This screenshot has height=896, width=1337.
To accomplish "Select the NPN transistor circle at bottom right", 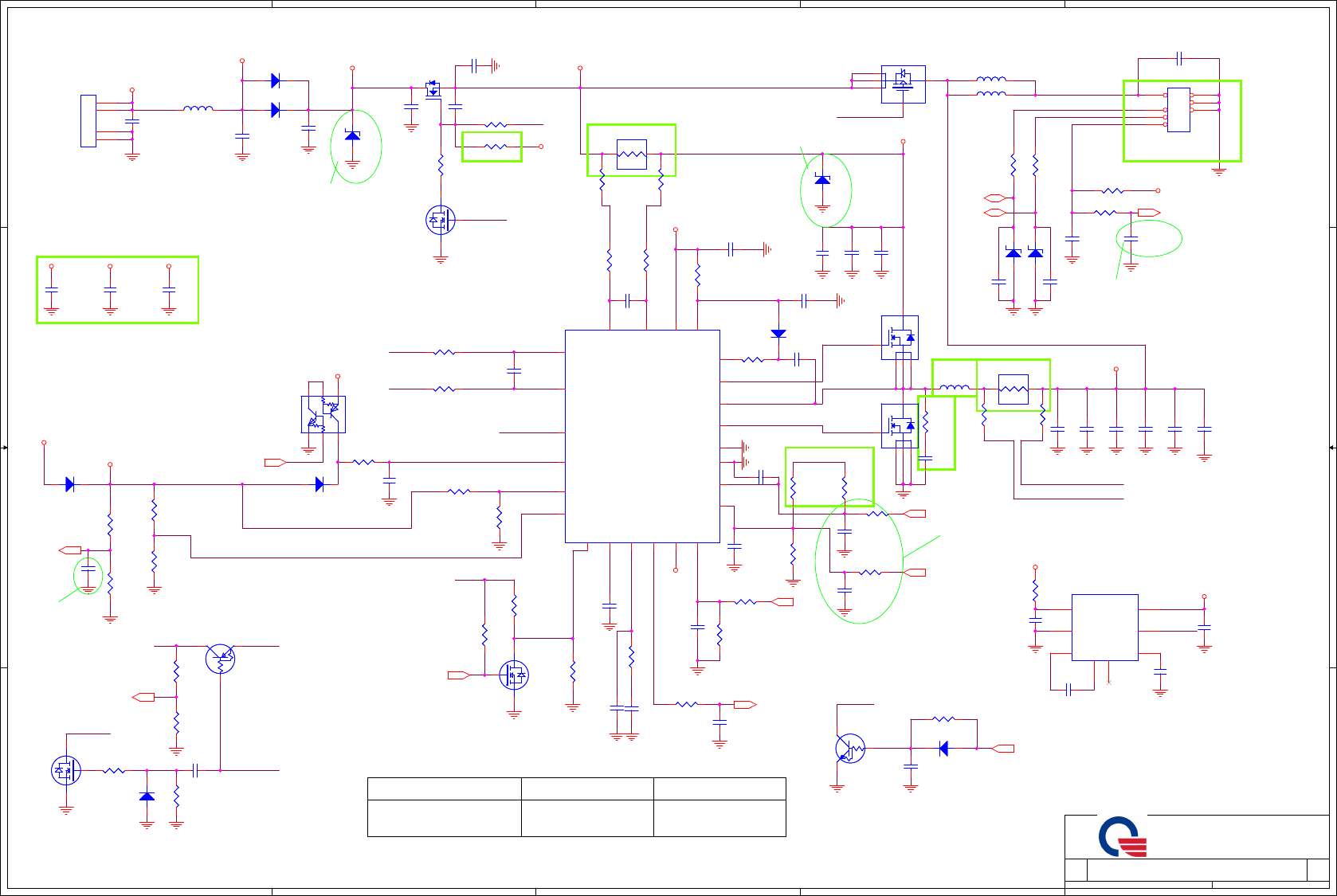I will pos(850,749).
